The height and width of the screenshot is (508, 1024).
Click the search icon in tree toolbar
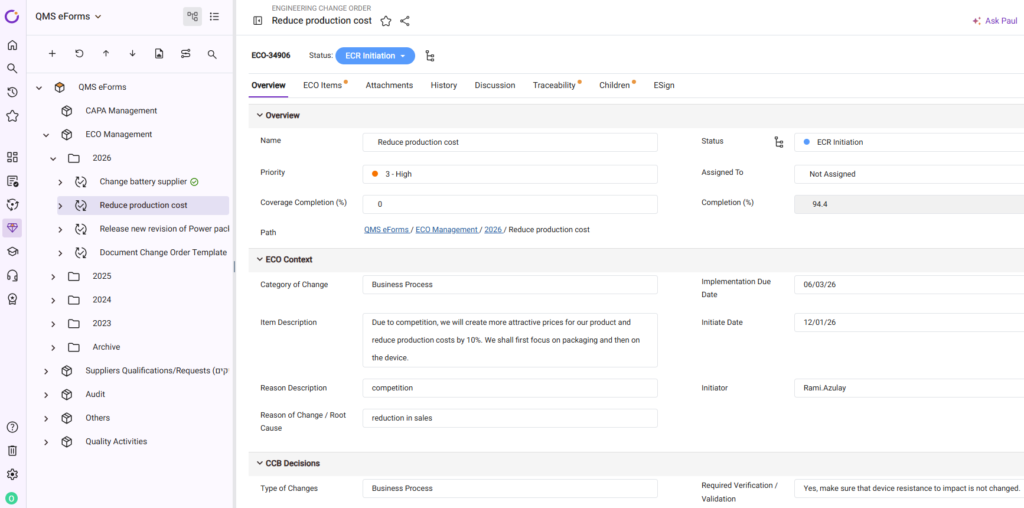212,54
